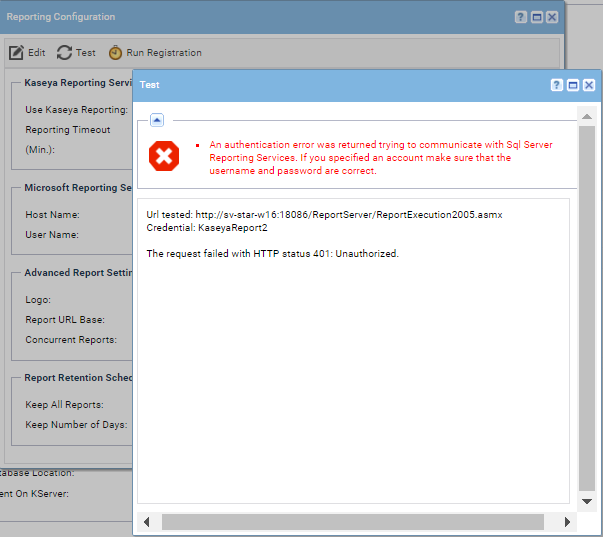Viewport: 603px width, 537px height.
Task: Click the Run Registration stopwatch icon
Action: (115, 52)
